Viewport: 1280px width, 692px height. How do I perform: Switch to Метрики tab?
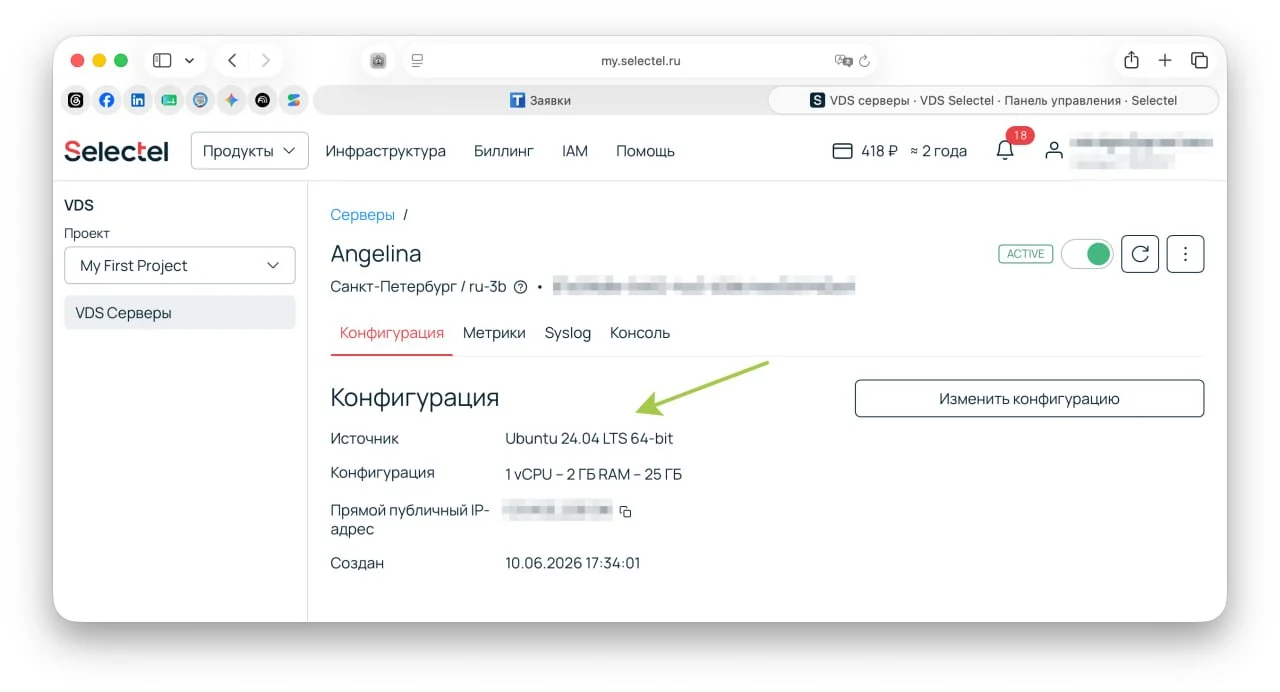pyautogui.click(x=494, y=333)
